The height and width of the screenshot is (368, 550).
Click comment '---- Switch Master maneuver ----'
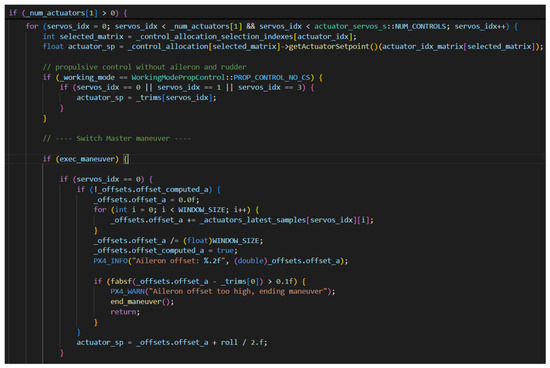(123, 139)
